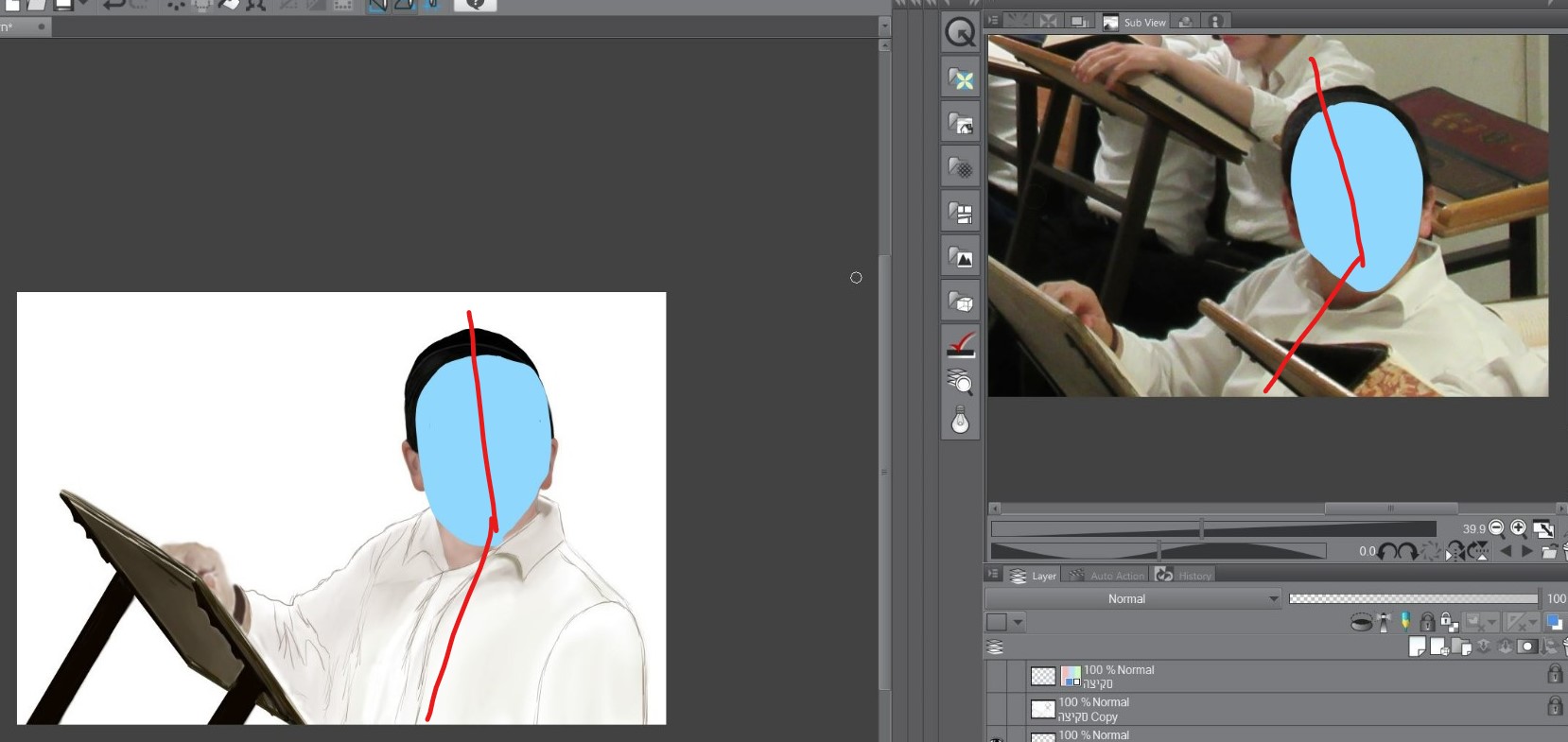Toggle lock on the סקיצה layer
The width and height of the screenshot is (1568, 742).
click(1554, 674)
